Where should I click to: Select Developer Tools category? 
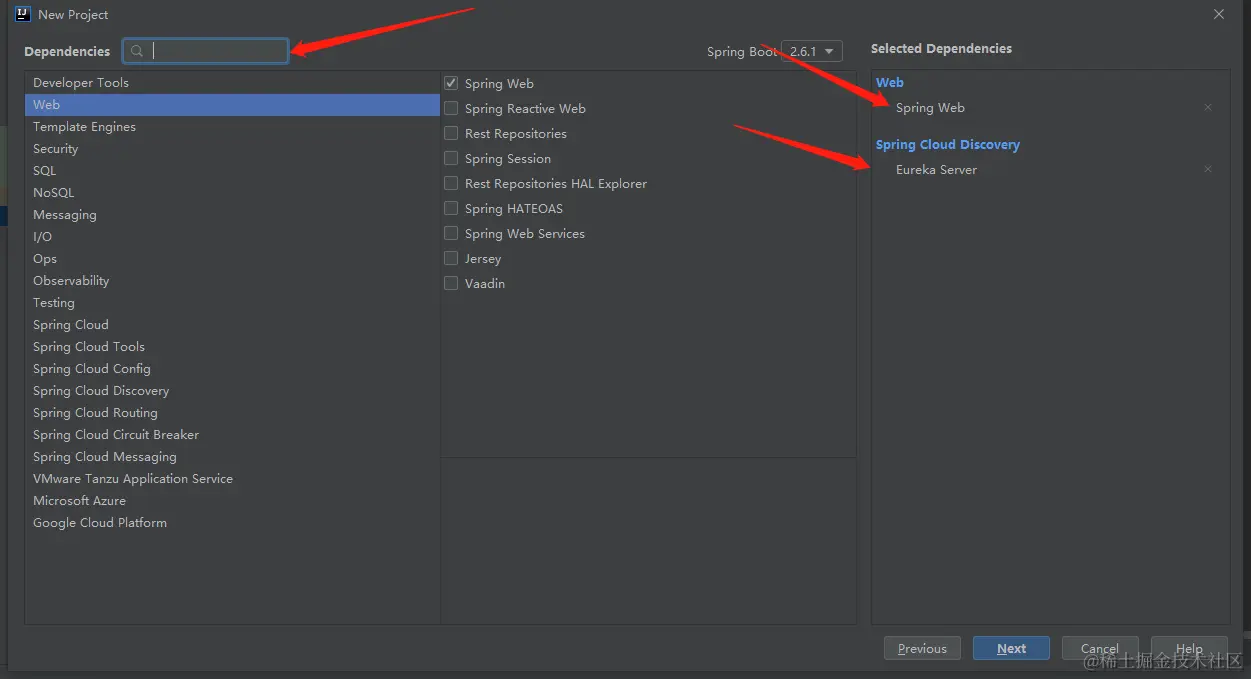point(232,82)
